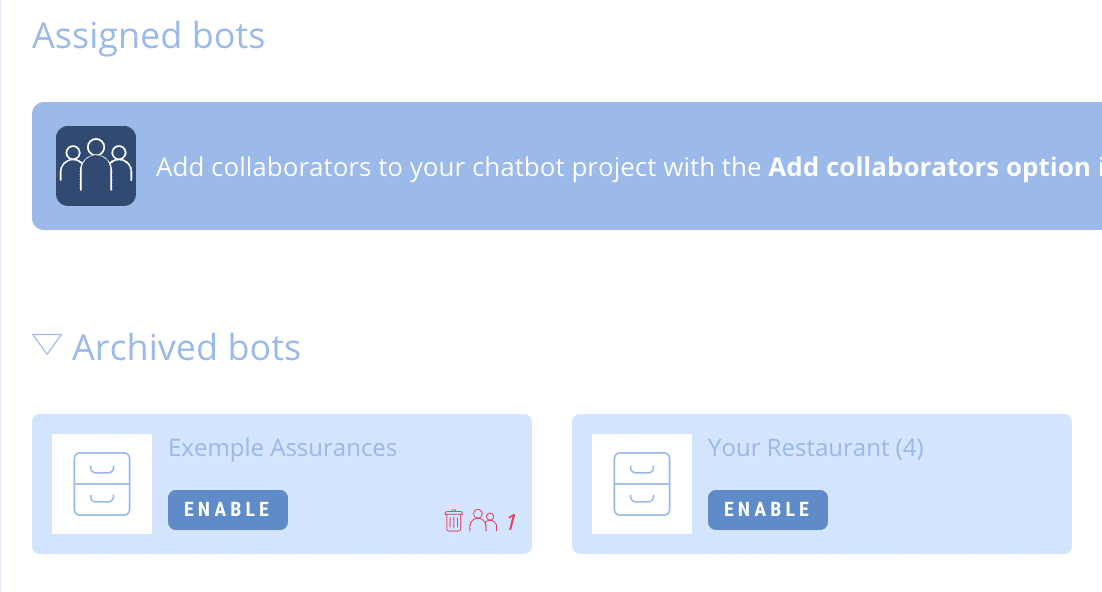Open the Exemple Assurances bot card
Viewport: 1102px width, 592px height.
pos(281,483)
